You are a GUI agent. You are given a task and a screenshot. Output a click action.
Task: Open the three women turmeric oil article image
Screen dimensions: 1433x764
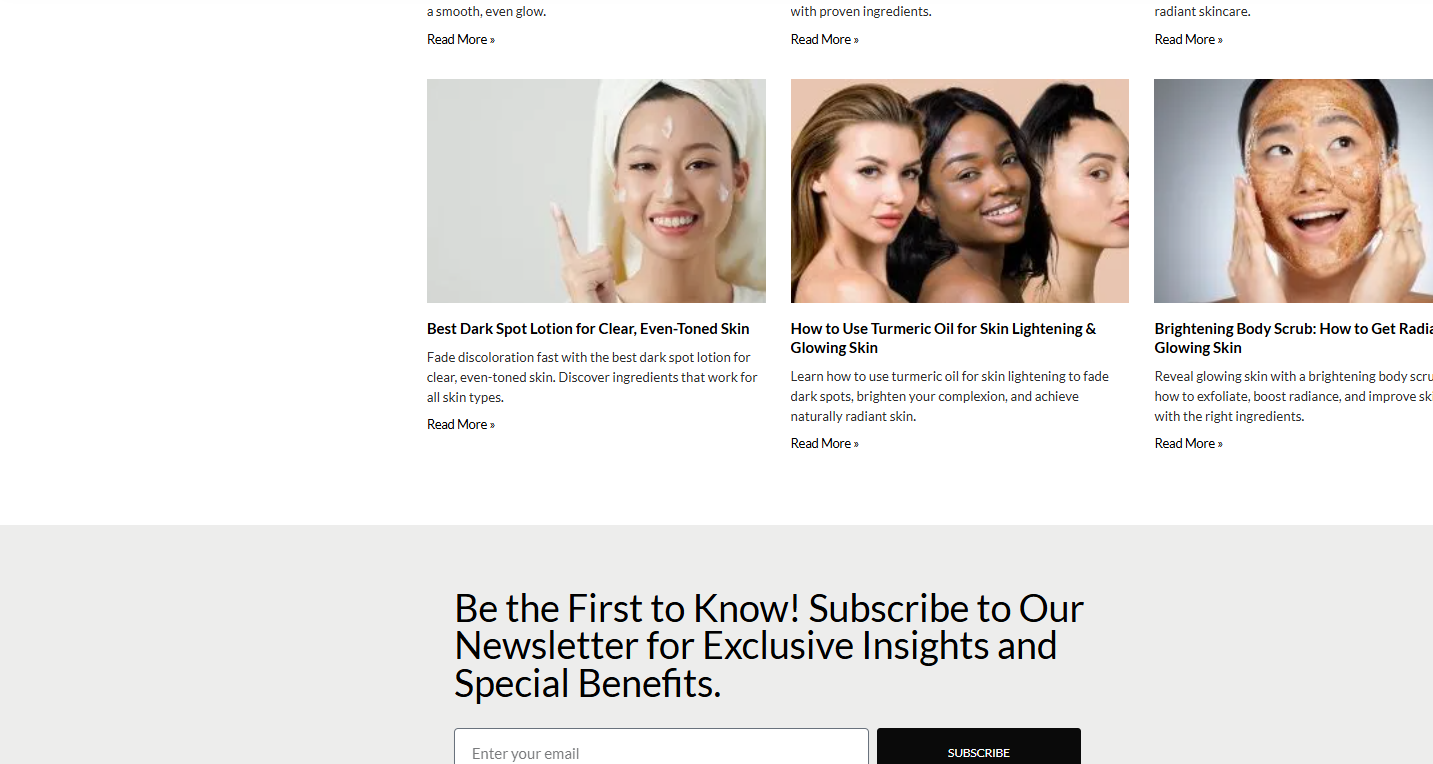click(x=960, y=191)
